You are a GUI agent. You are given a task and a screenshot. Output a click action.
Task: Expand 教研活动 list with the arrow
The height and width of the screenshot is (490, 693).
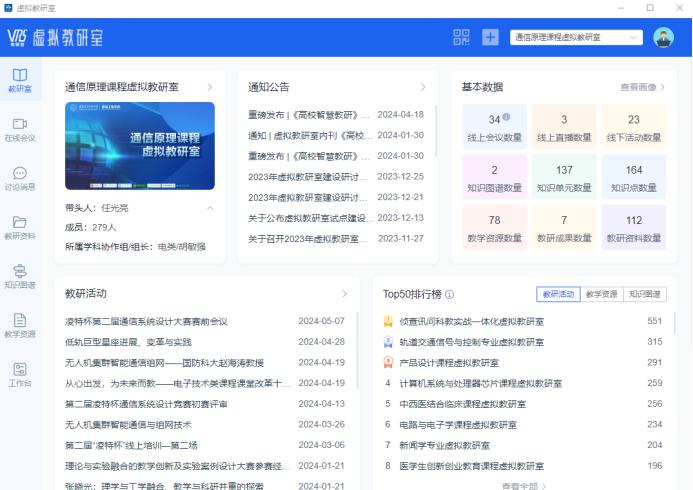coord(344,294)
